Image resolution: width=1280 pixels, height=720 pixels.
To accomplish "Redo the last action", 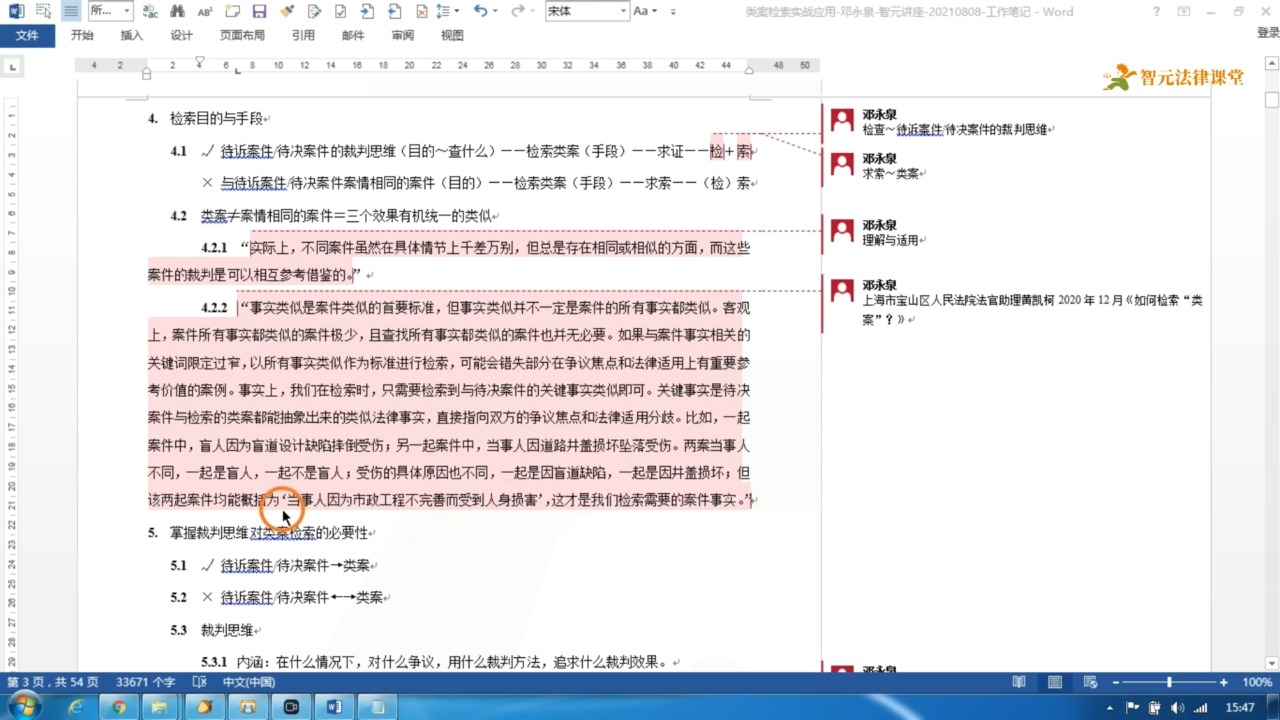I will [517, 11].
